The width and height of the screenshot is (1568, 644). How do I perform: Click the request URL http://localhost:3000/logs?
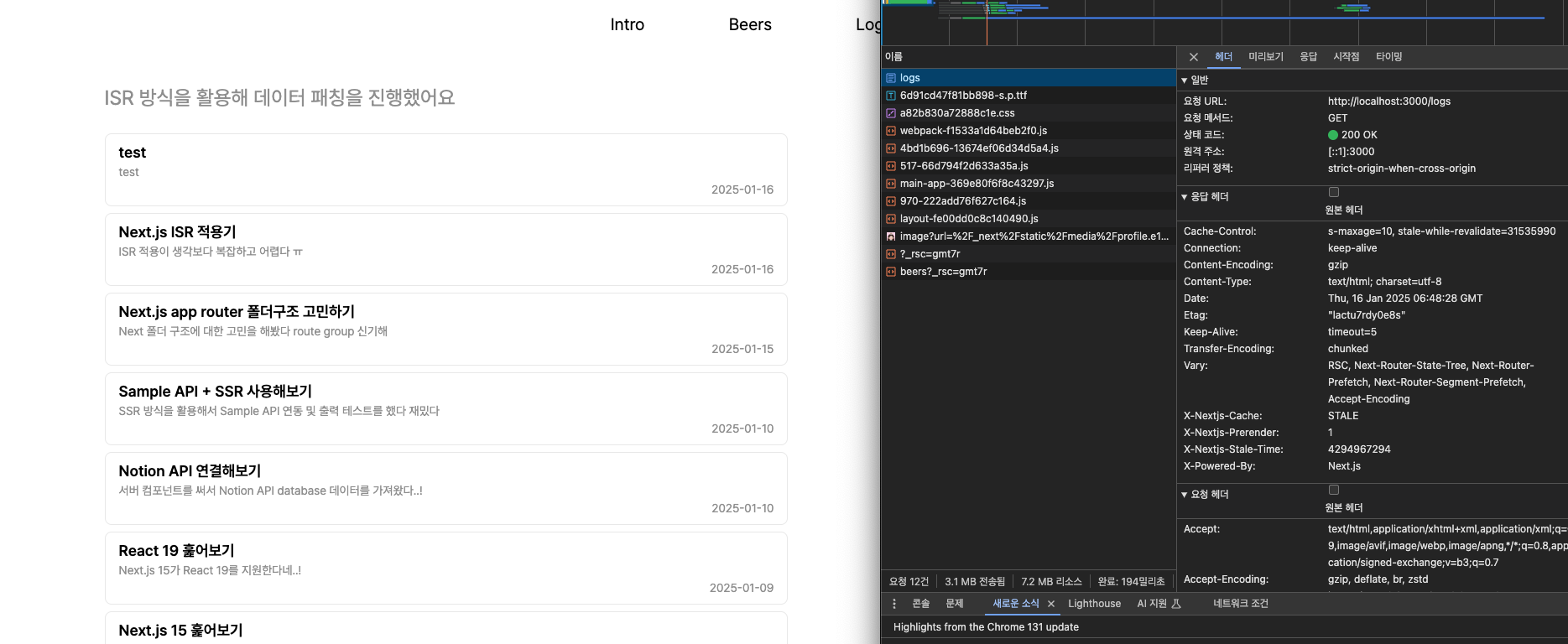1388,101
